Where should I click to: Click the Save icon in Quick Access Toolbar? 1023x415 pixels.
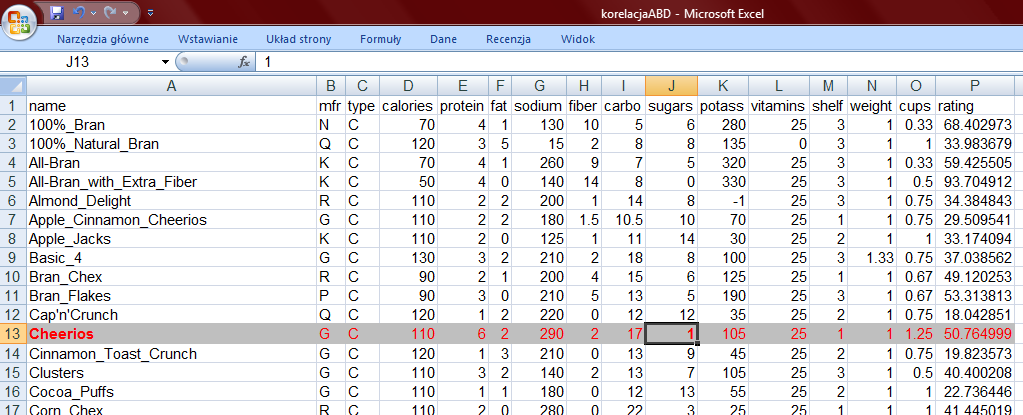pyautogui.click(x=56, y=12)
